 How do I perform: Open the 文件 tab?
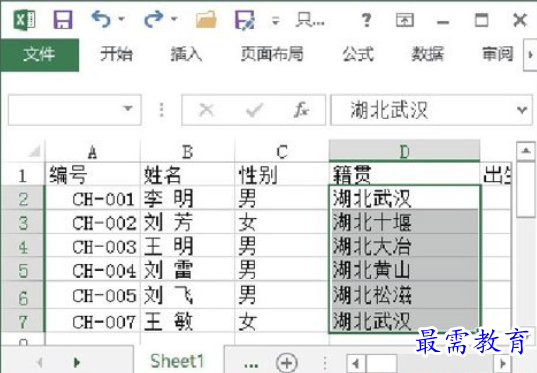[40, 55]
